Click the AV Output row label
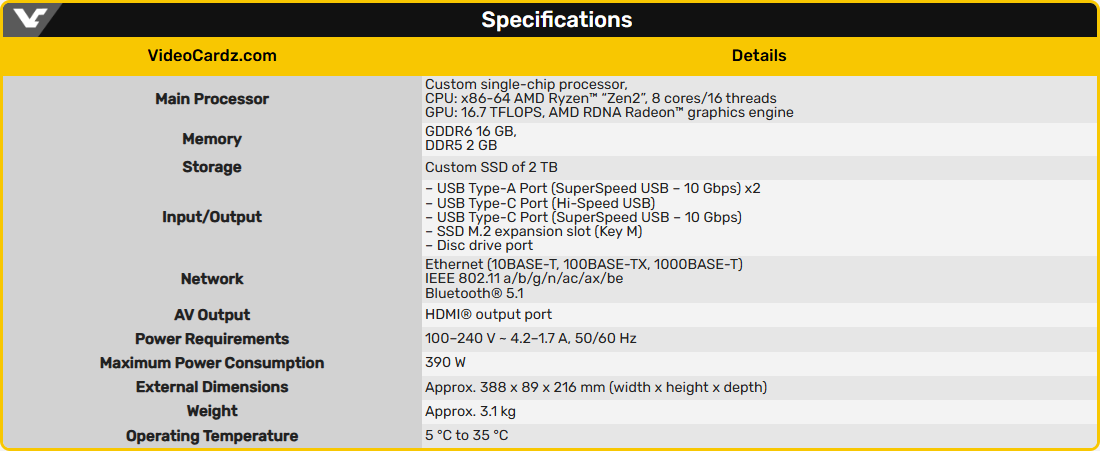 [212, 315]
